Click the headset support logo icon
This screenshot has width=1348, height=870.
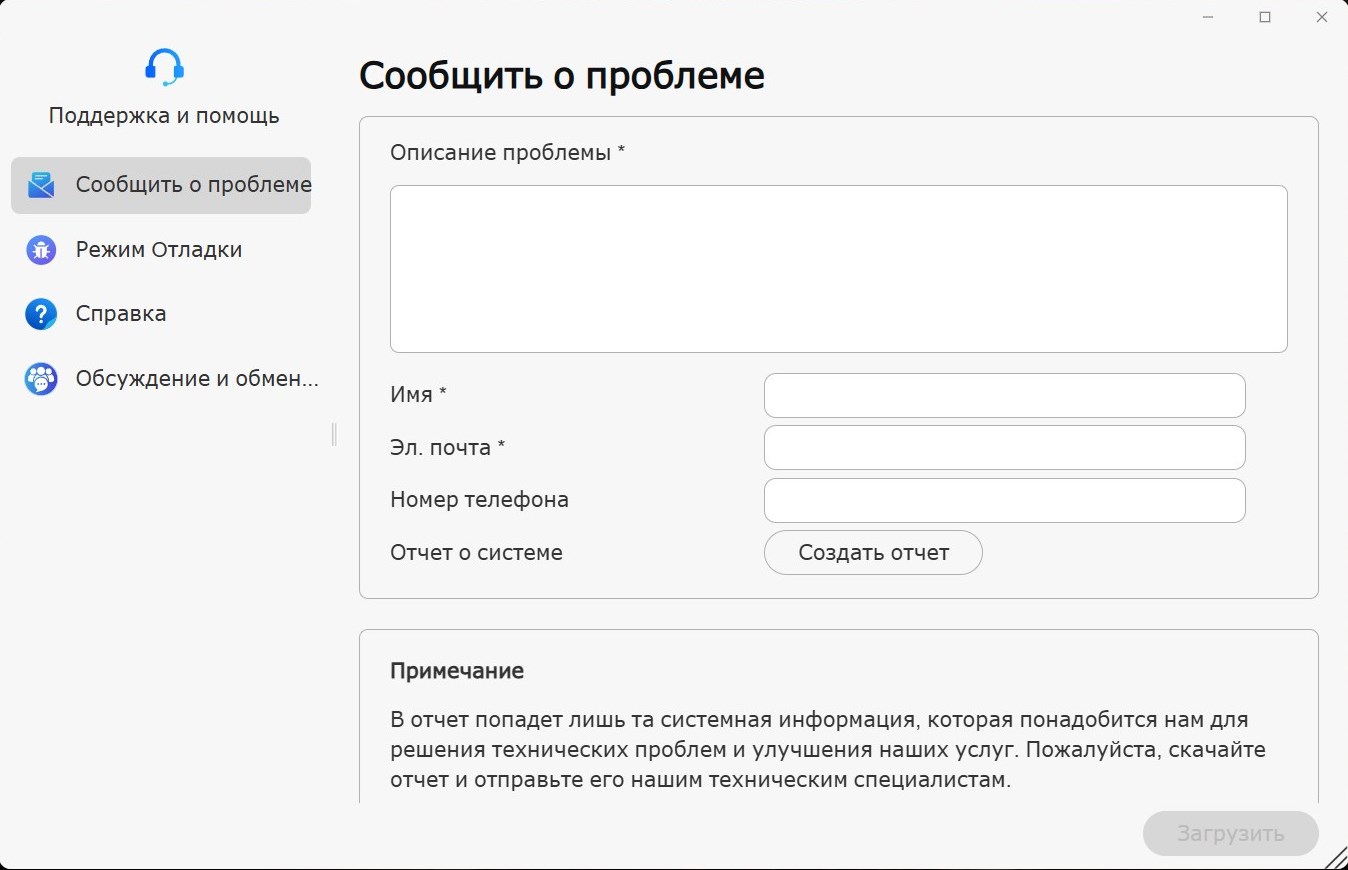click(x=164, y=67)
